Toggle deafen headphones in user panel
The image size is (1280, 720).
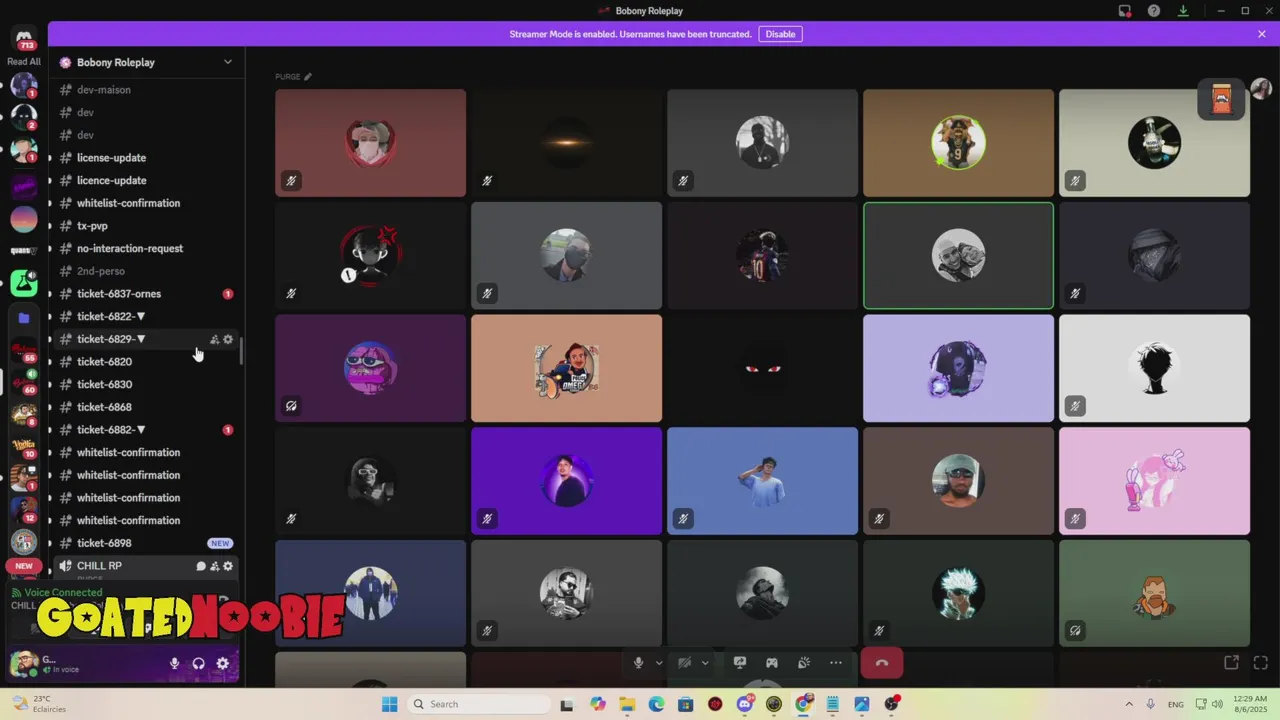198,664
